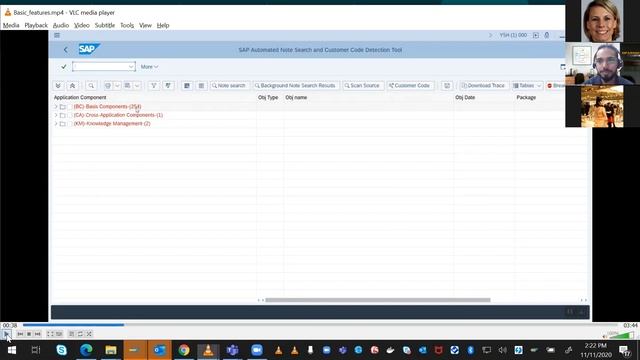
Task: Select the (KM) Knowledge Management row text
Action: [112, 124]
